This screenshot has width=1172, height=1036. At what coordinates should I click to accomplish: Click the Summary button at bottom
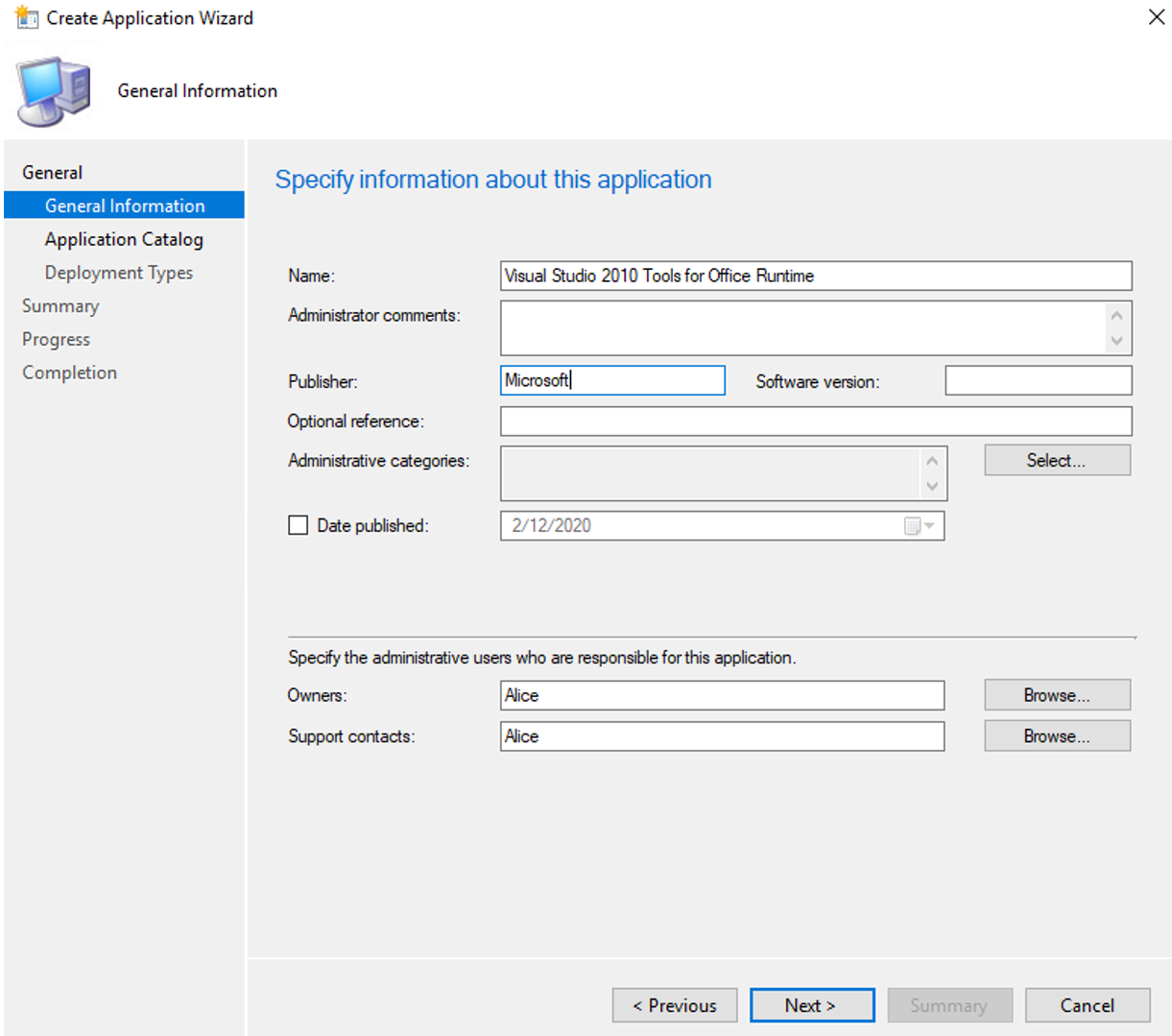[x=949, y=1005]
